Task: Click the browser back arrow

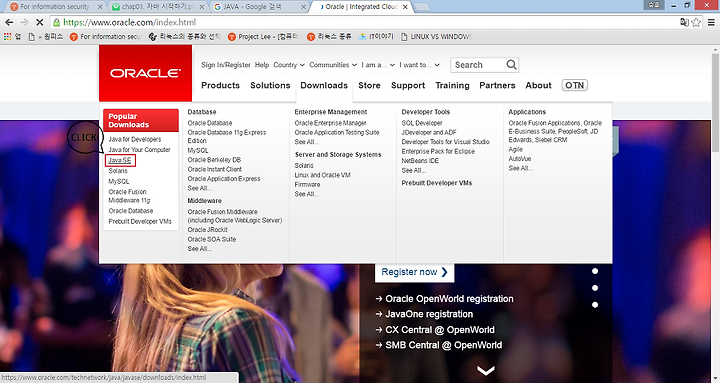Action: [x=9, y=22]
